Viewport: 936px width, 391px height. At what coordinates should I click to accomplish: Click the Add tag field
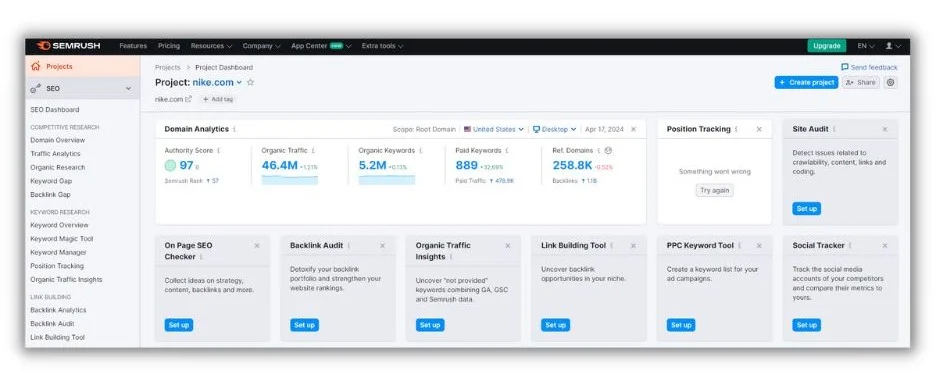(x=217, y=99)
